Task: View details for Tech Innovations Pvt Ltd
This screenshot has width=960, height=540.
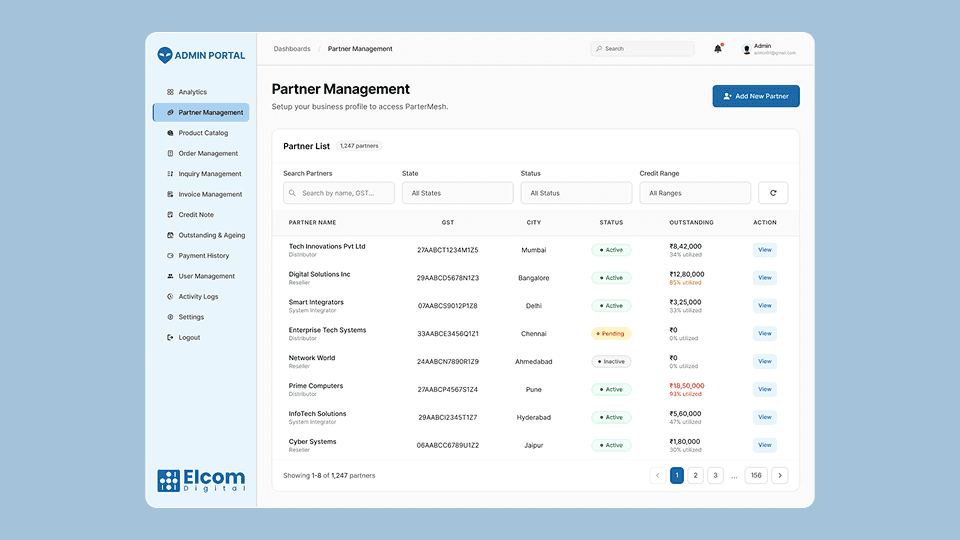Action: point(764,250)
